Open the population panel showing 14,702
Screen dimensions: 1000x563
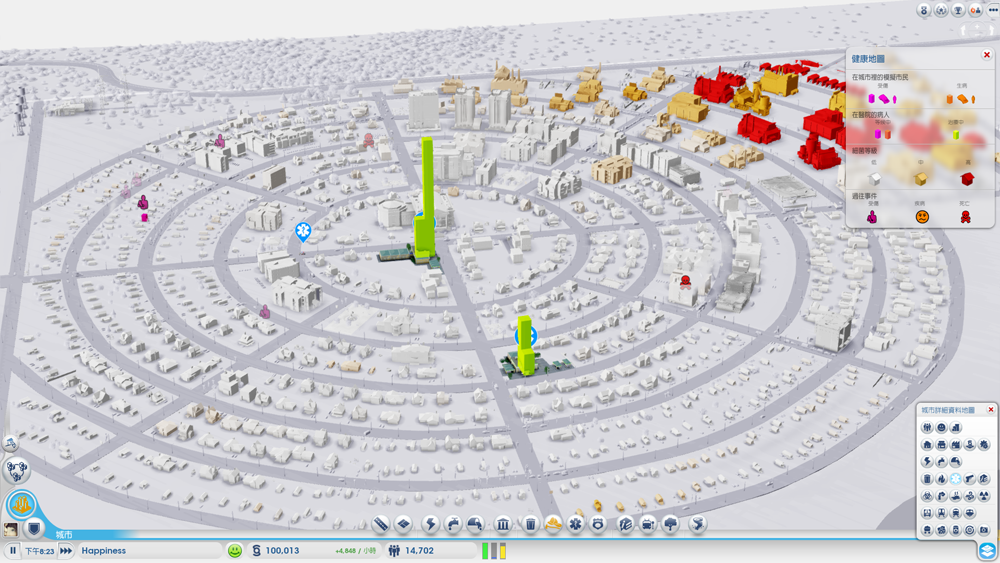(430, 550)
